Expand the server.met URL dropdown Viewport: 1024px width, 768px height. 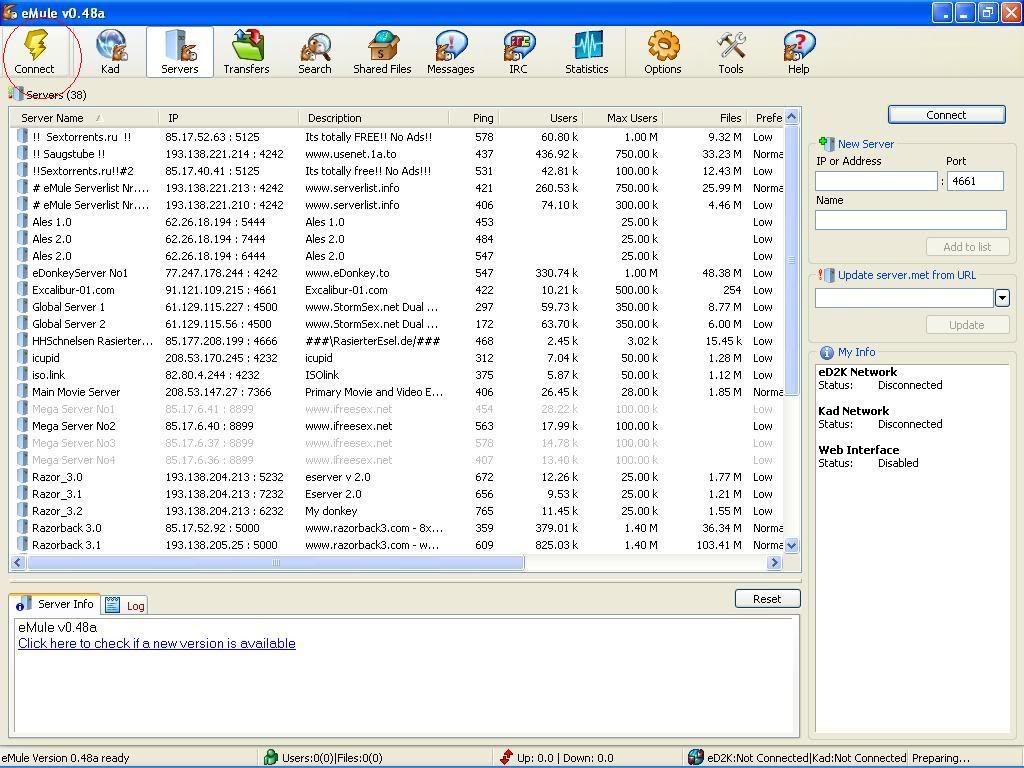[1002, 298]
